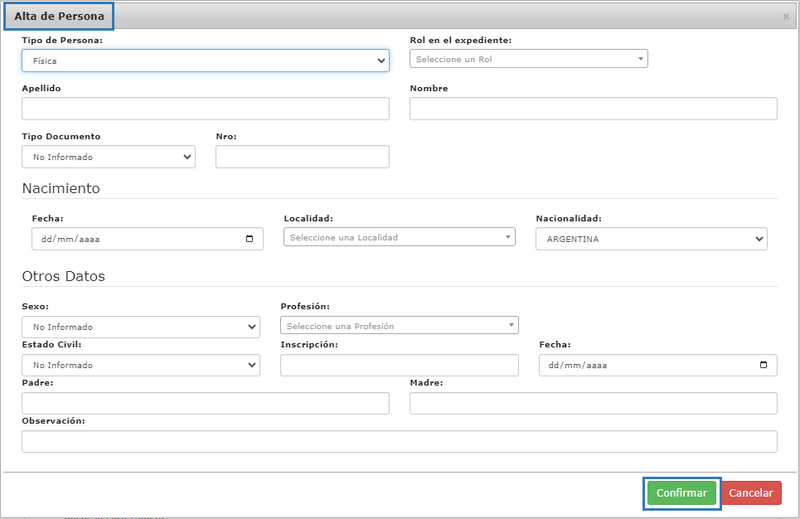Expand the Rol en el expediente selector
This screenshot has height=519, width=800.
[x=528, y=59]
